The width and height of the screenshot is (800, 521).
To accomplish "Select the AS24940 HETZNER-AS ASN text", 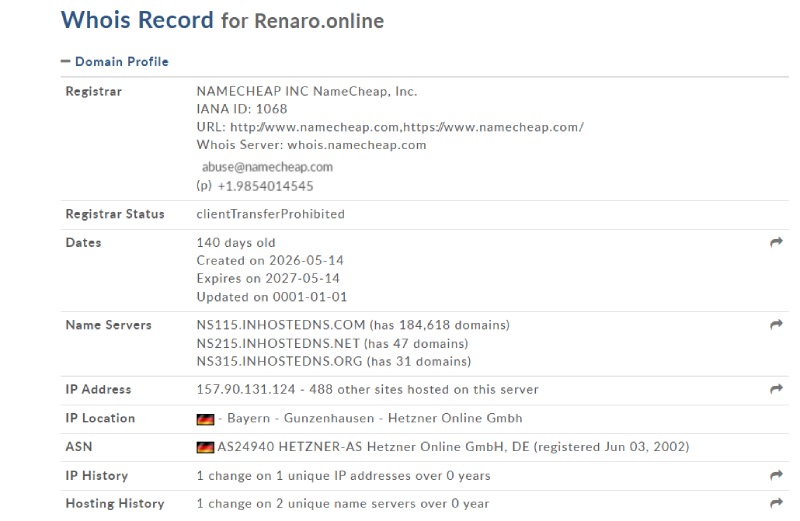I will pos(453,447).
